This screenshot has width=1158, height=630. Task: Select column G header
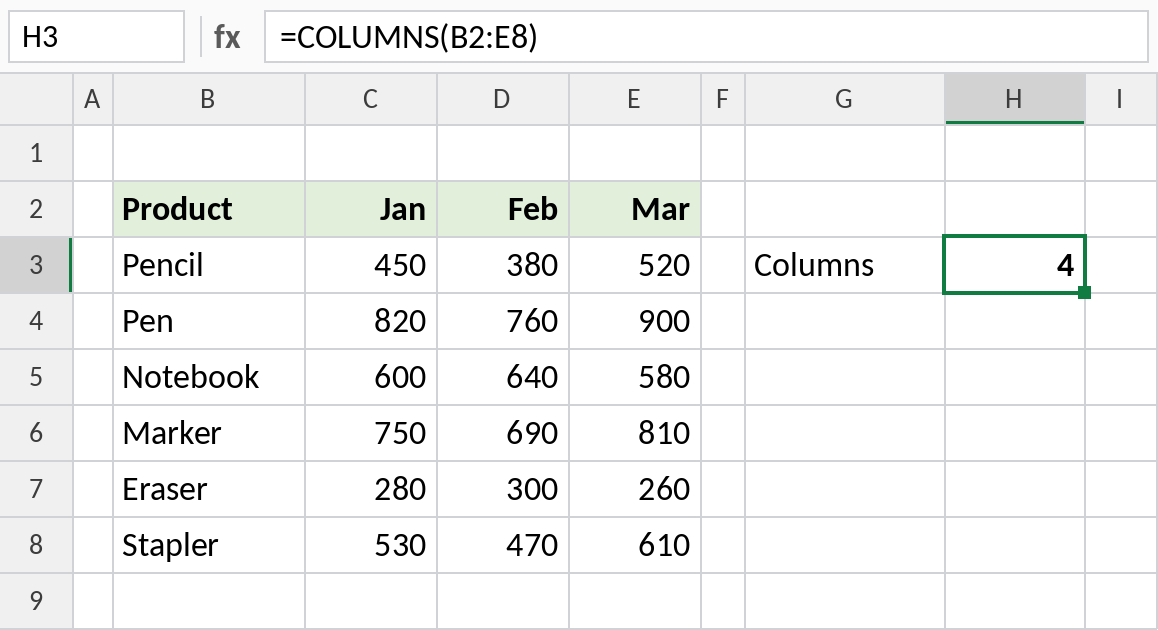(844, 99)
